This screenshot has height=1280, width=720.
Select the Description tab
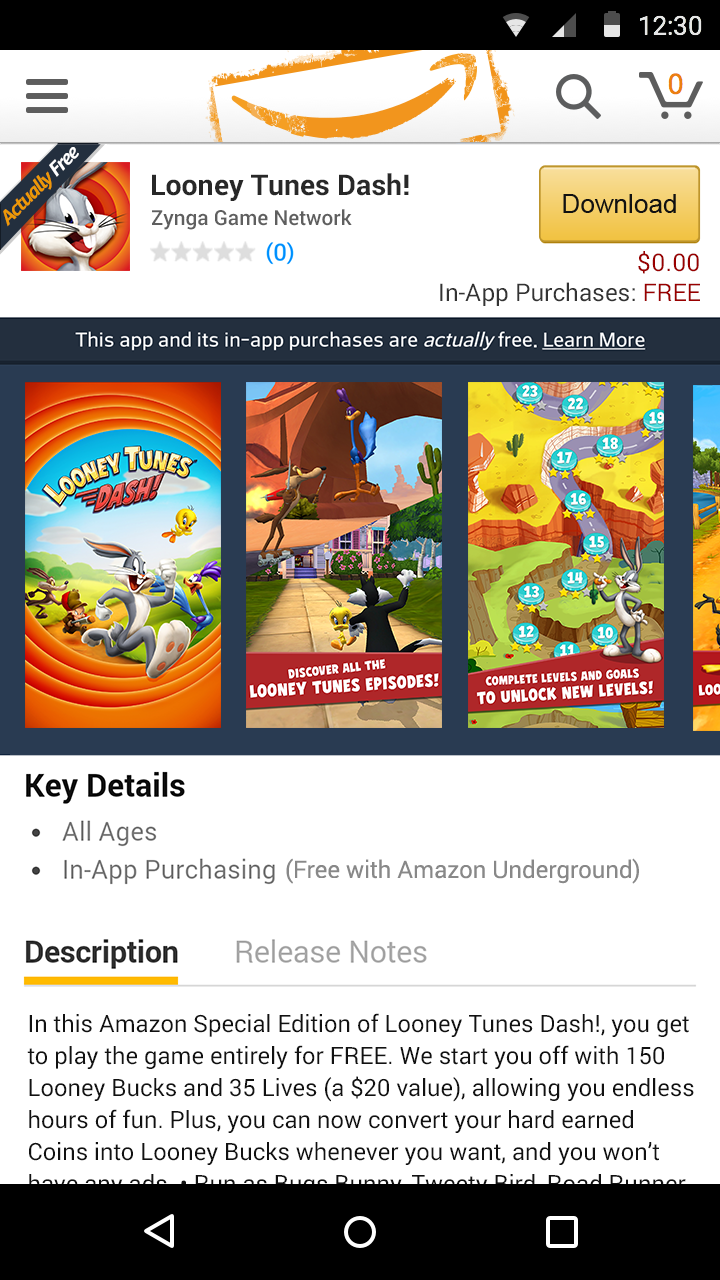coord(101,952)
